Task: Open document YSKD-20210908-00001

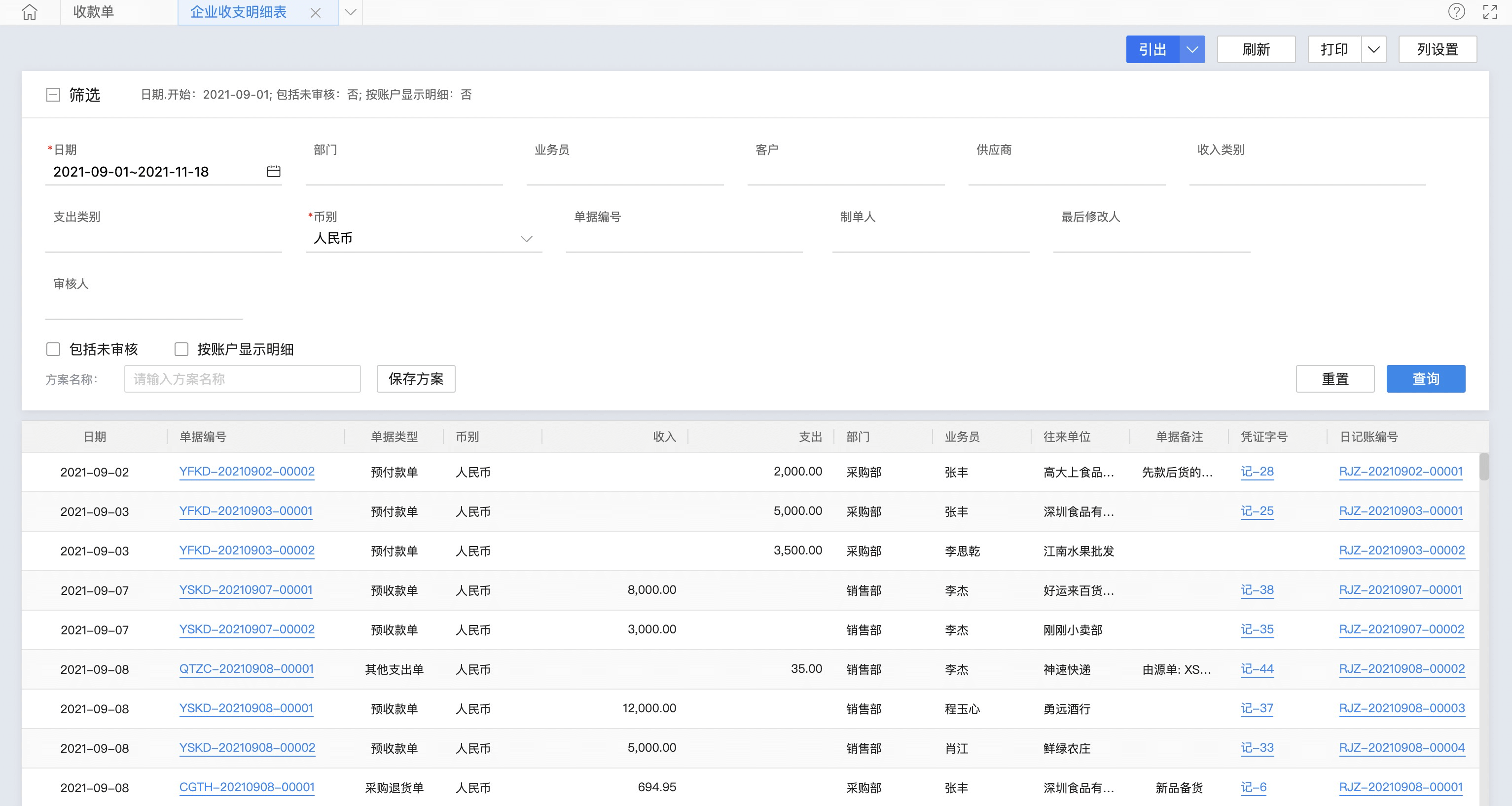Action: coord(246,708)
